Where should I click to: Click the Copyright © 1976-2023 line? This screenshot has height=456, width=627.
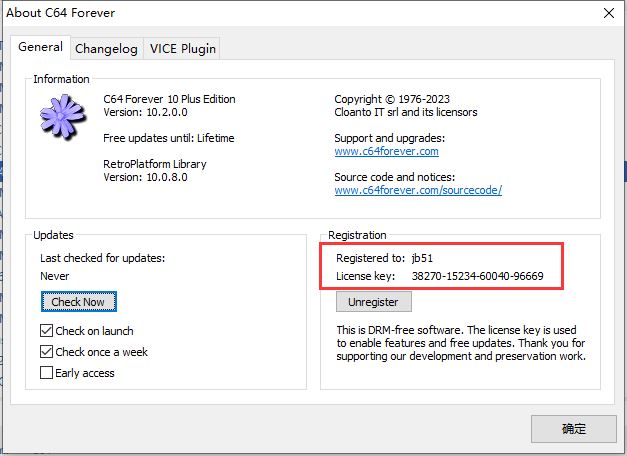392,99
